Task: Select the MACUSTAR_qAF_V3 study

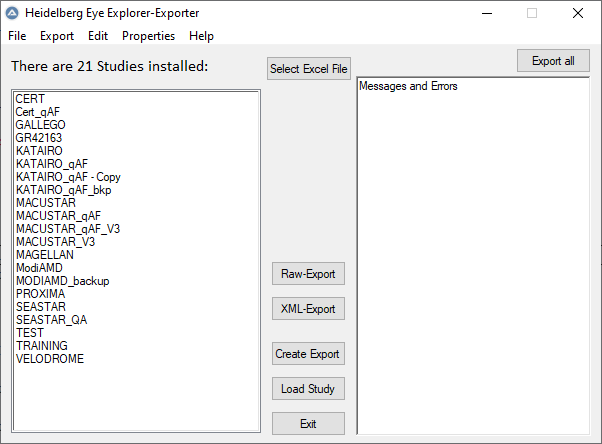Action: tap(62, 229)
